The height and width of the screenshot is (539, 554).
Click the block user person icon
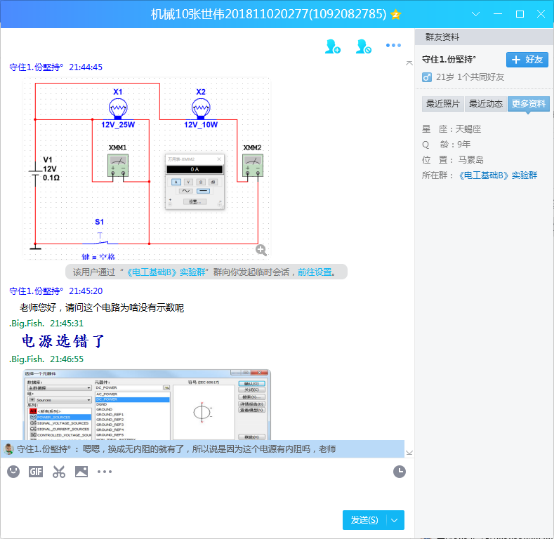364,46
